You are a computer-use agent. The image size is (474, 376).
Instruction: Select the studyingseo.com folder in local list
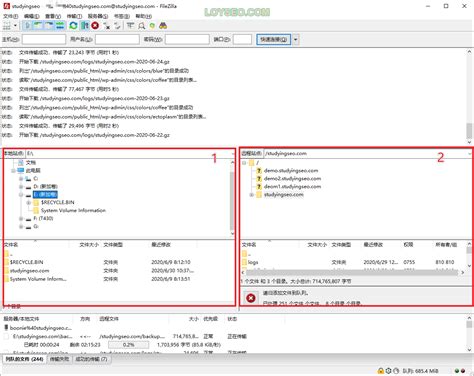[x=29, y=271]
